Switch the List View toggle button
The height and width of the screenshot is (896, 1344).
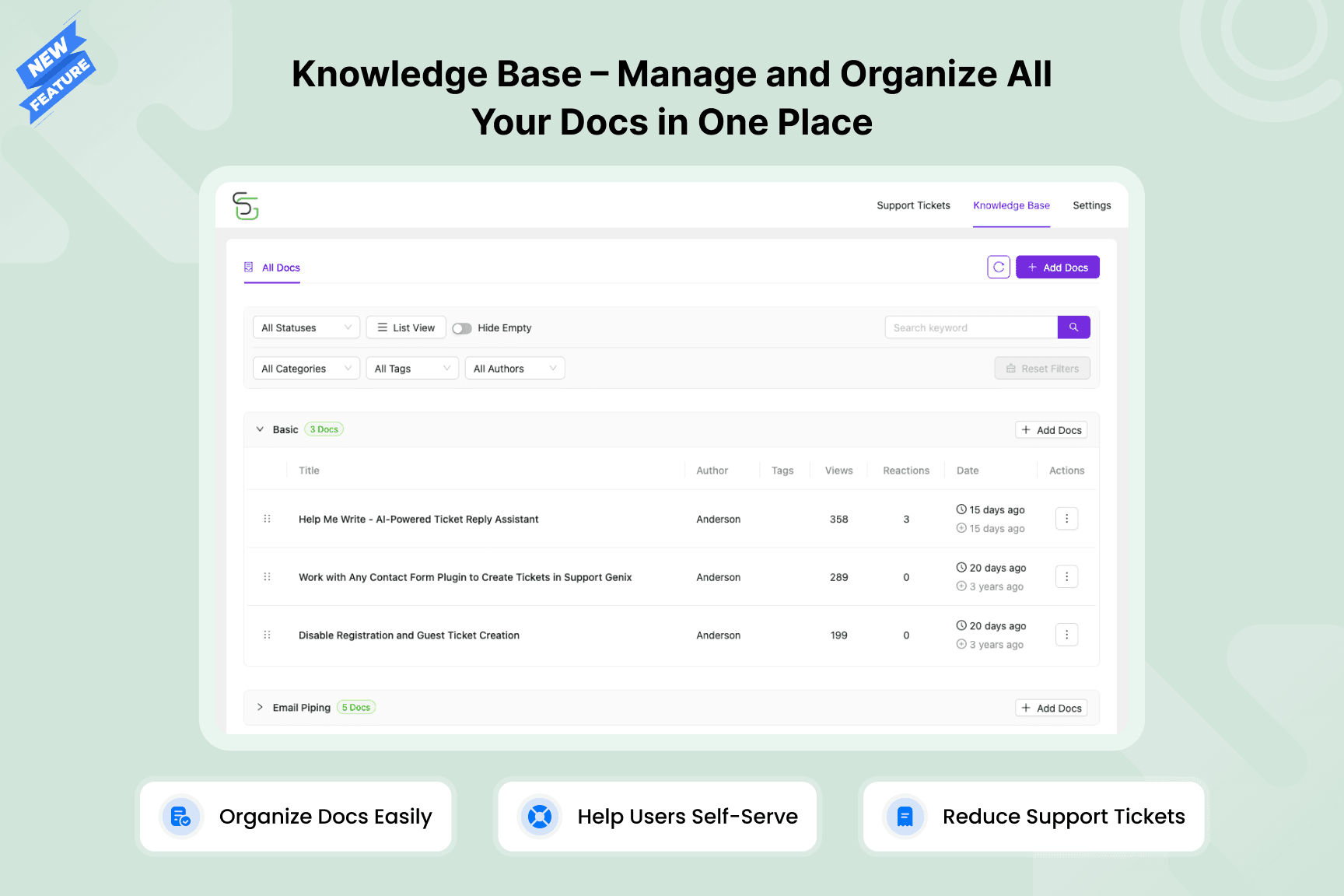[406, 327]
